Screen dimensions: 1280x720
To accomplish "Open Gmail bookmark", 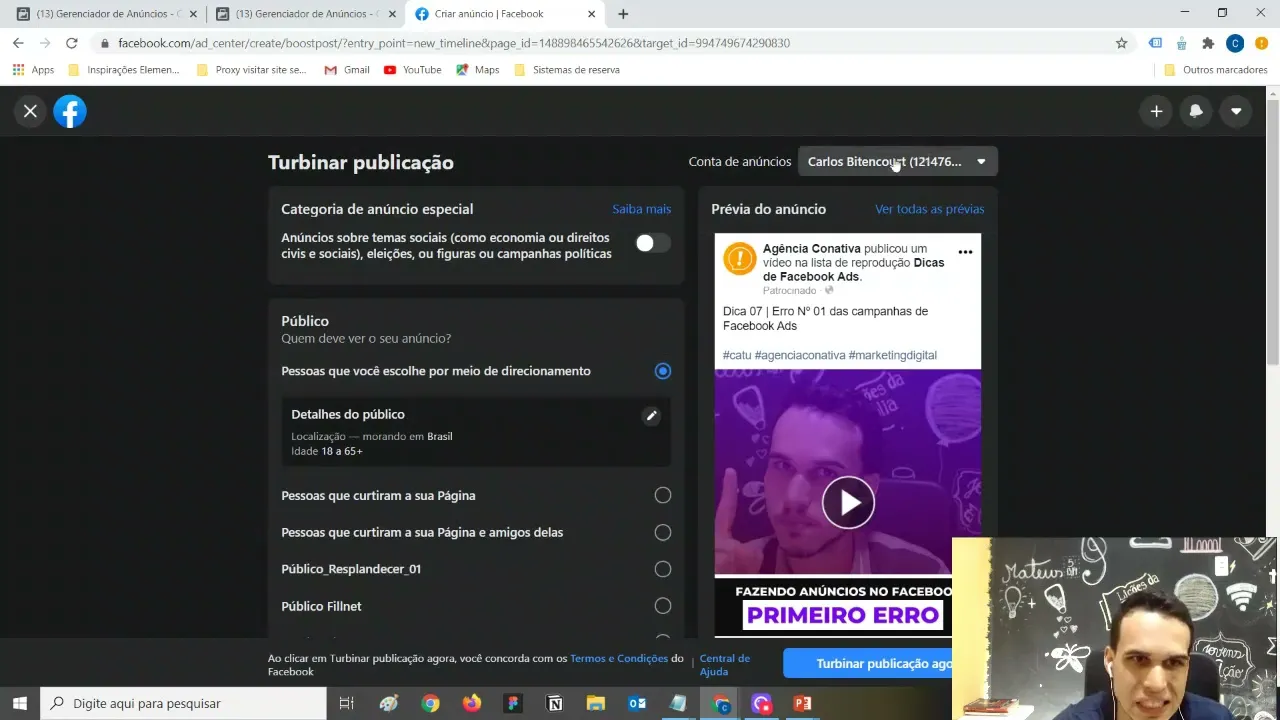I will 347,70.
